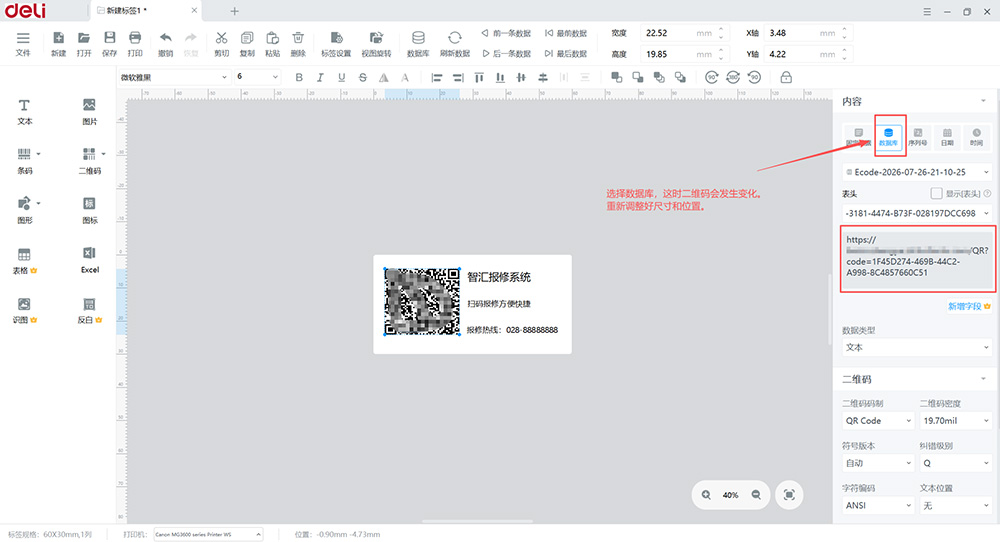Save the label using 保存
The width and height of the screenshot is (1000, 542).
tap(110, 44)
